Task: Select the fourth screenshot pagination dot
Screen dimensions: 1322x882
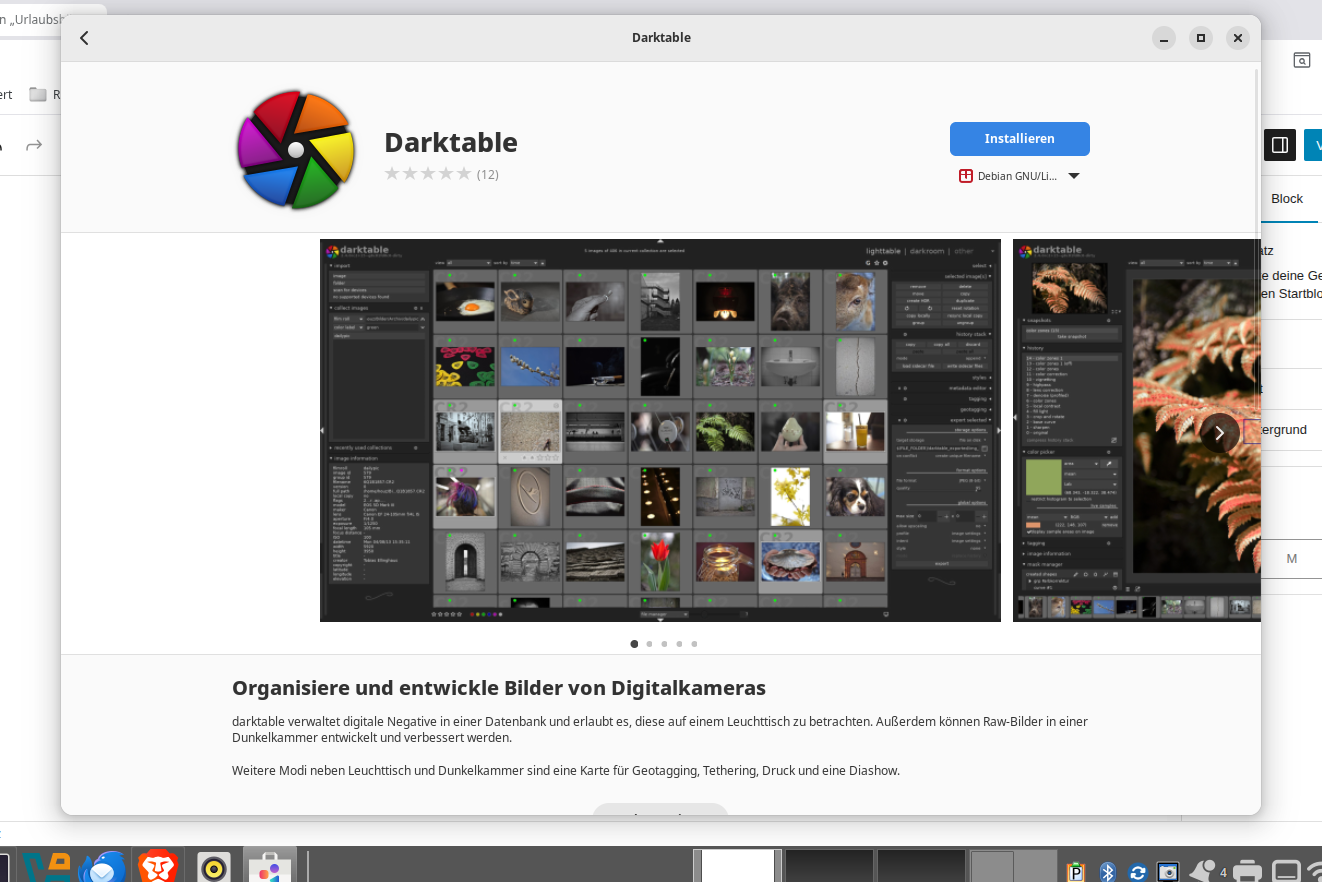Action: (679, 644)
